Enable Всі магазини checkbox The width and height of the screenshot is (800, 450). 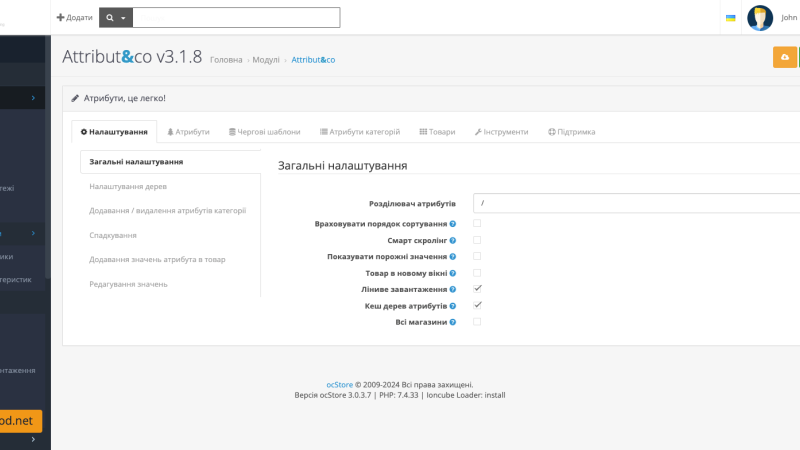(x=477, y=322)
